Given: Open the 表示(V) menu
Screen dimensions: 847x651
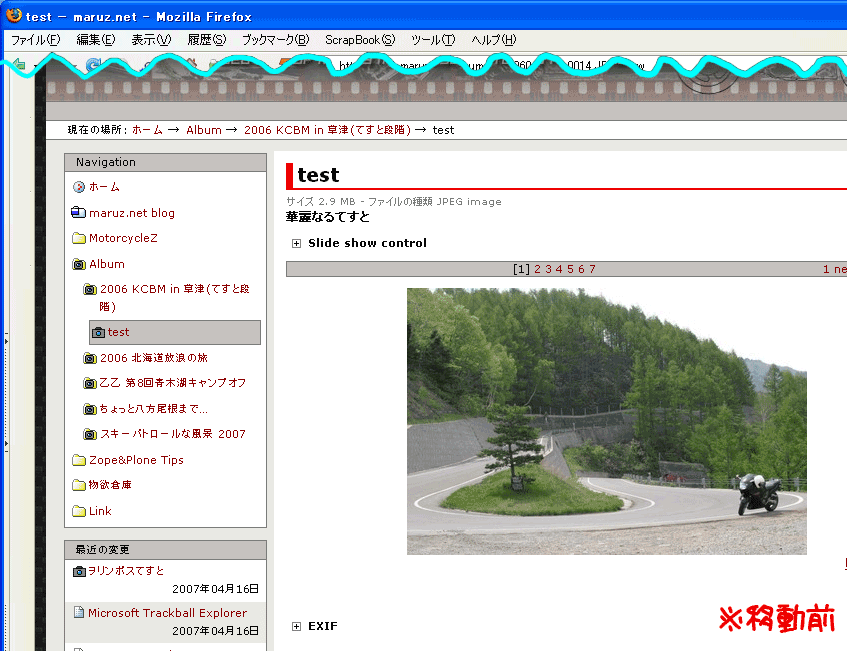Looking at the screenshot, I should 151,40.
